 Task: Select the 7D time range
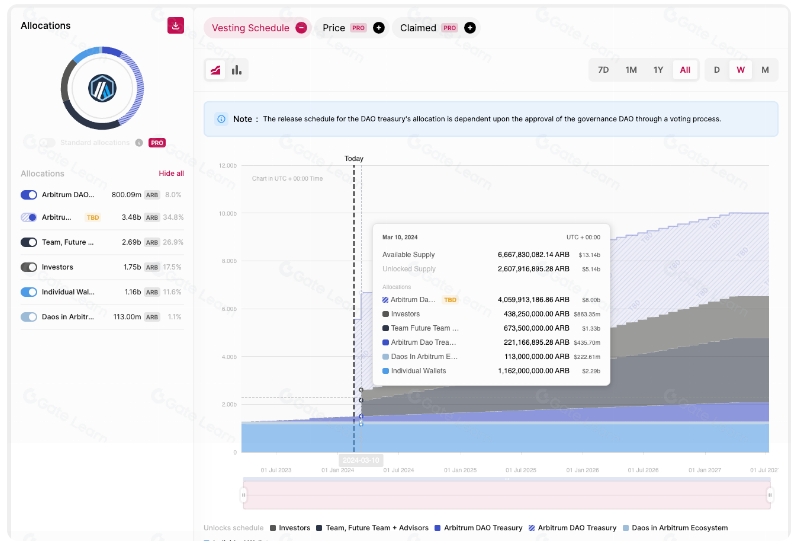(x=603, y=70)
